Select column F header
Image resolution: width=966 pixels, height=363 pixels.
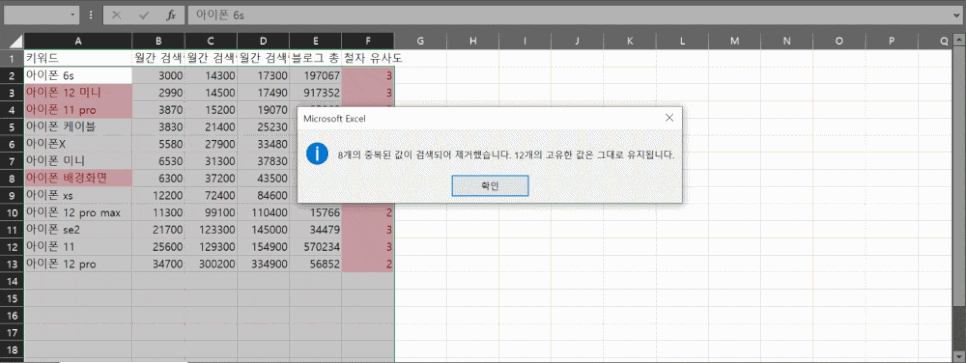click(368, 41)
